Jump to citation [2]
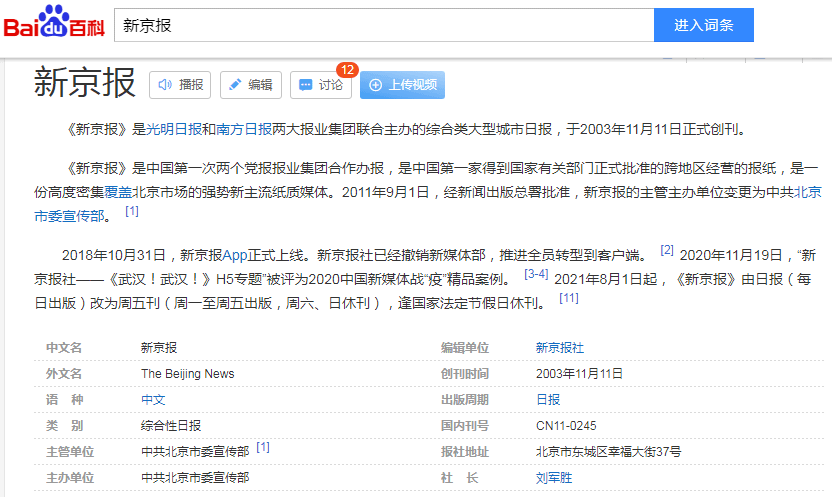The width and height of the screenshot is (832, 497). 667,250
